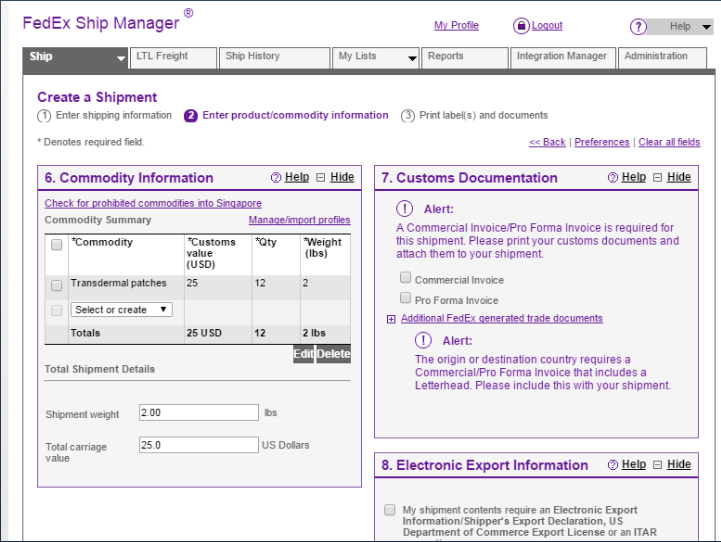The width and height of the screenshot is (721, 542).
Task: Click step 3 Print label(s) and documents
Action: pos(474,115)
